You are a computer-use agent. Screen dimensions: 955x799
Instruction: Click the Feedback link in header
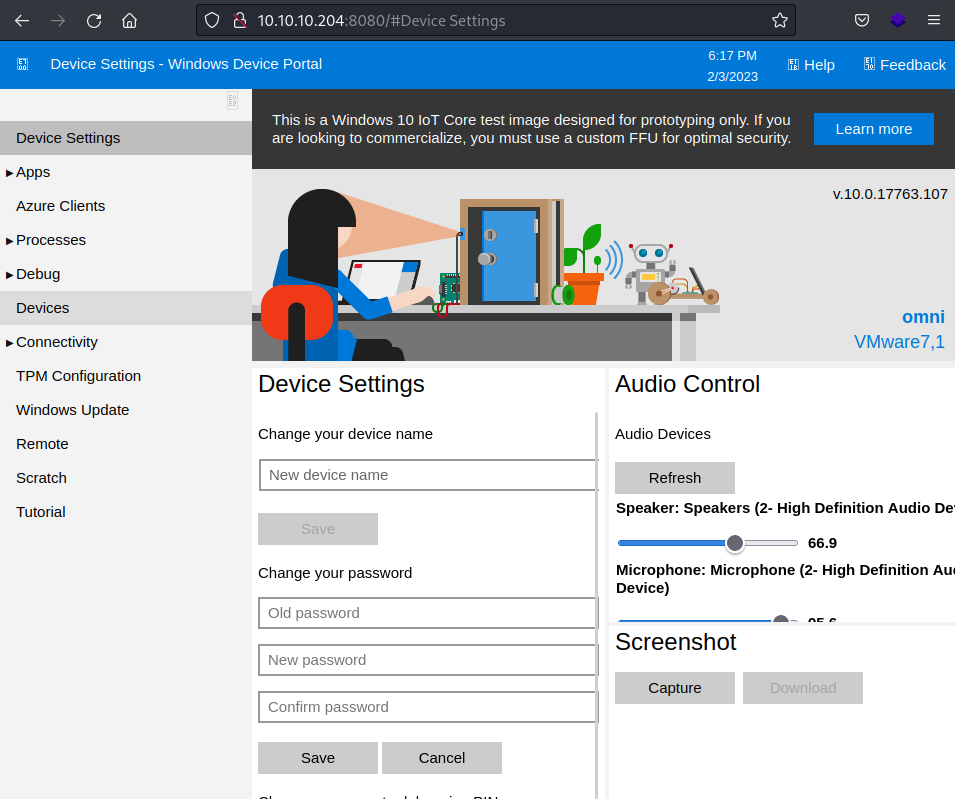pos(904,65)
